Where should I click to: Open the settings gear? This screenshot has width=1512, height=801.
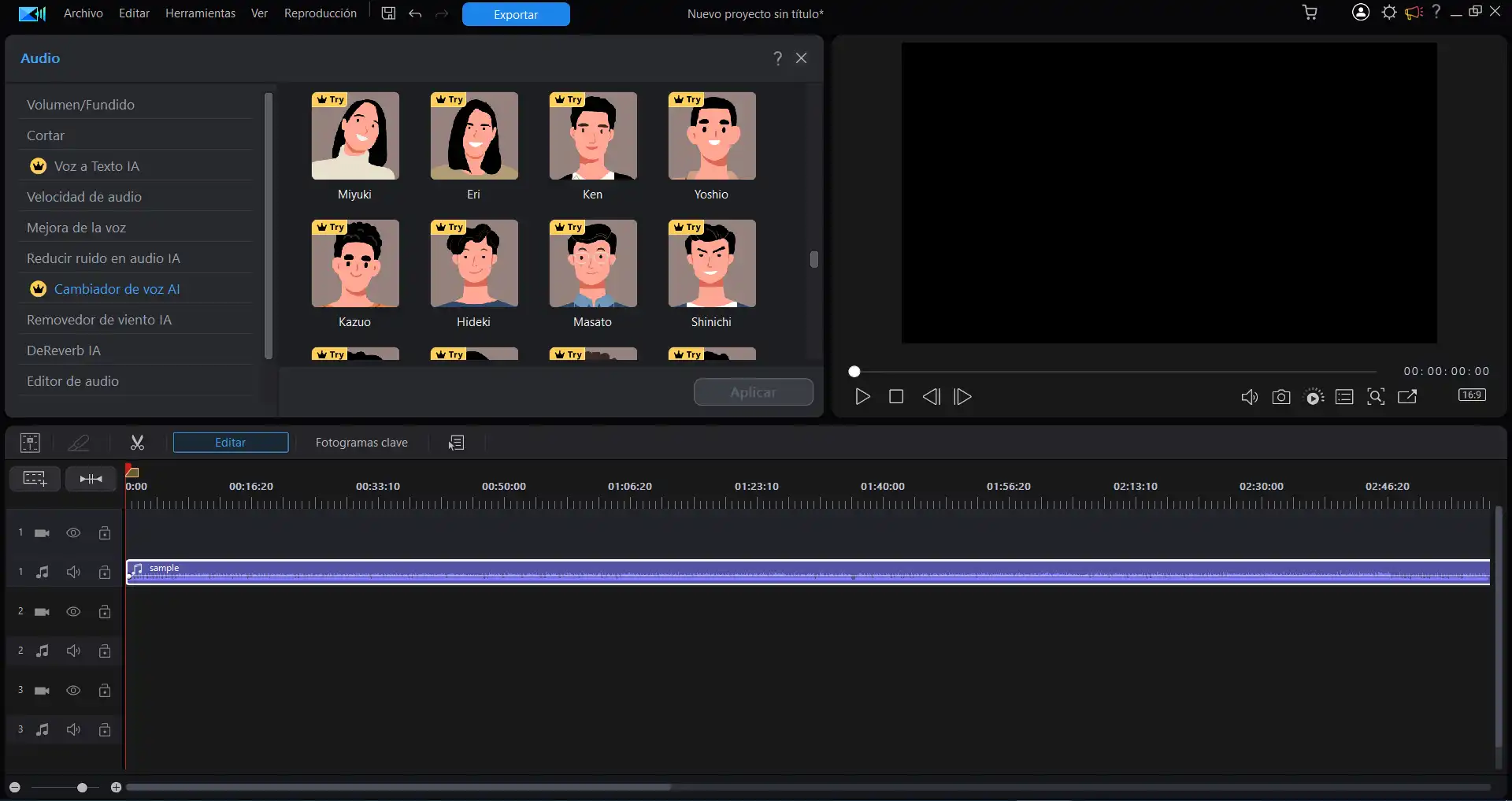point(1389,13)
